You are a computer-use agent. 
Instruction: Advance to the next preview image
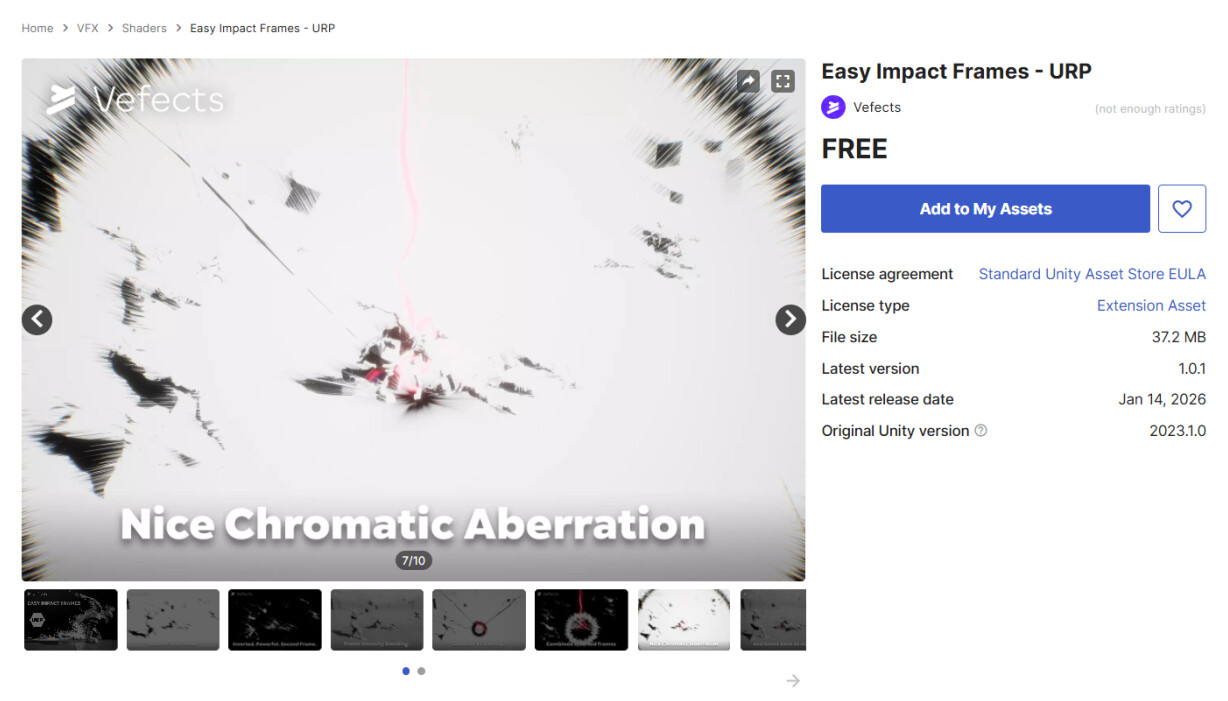[x=790, y=319]
